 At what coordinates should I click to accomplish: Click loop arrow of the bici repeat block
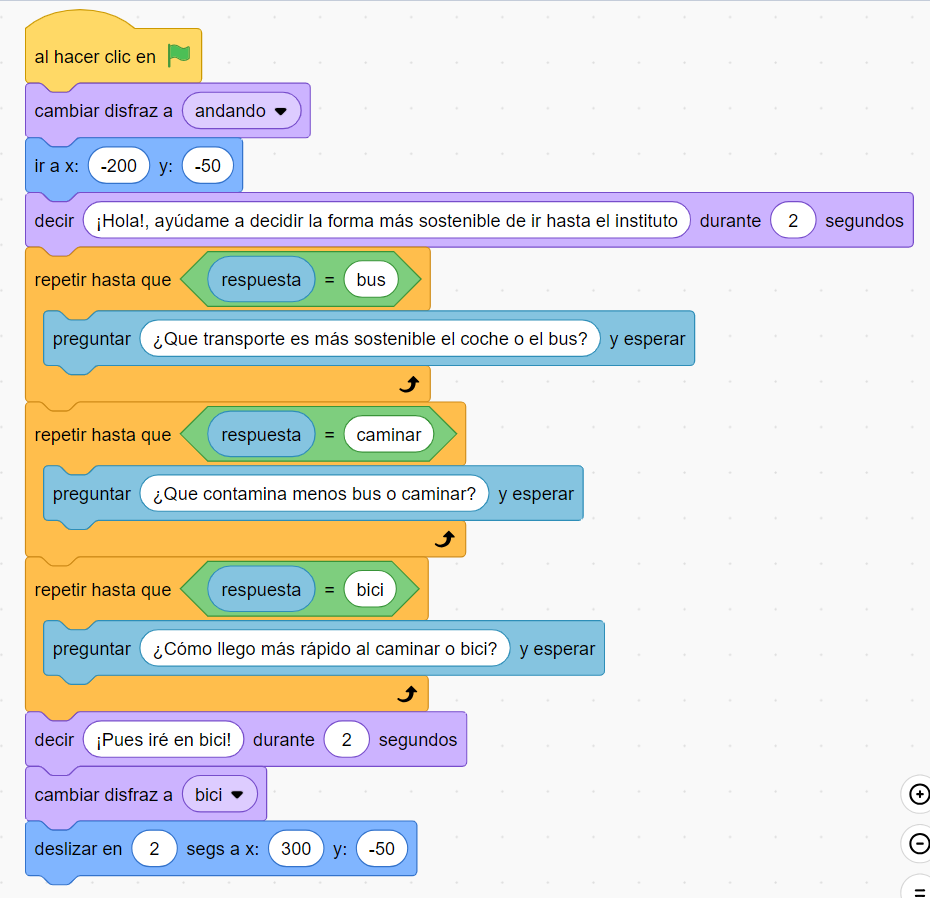pos(406,694)
